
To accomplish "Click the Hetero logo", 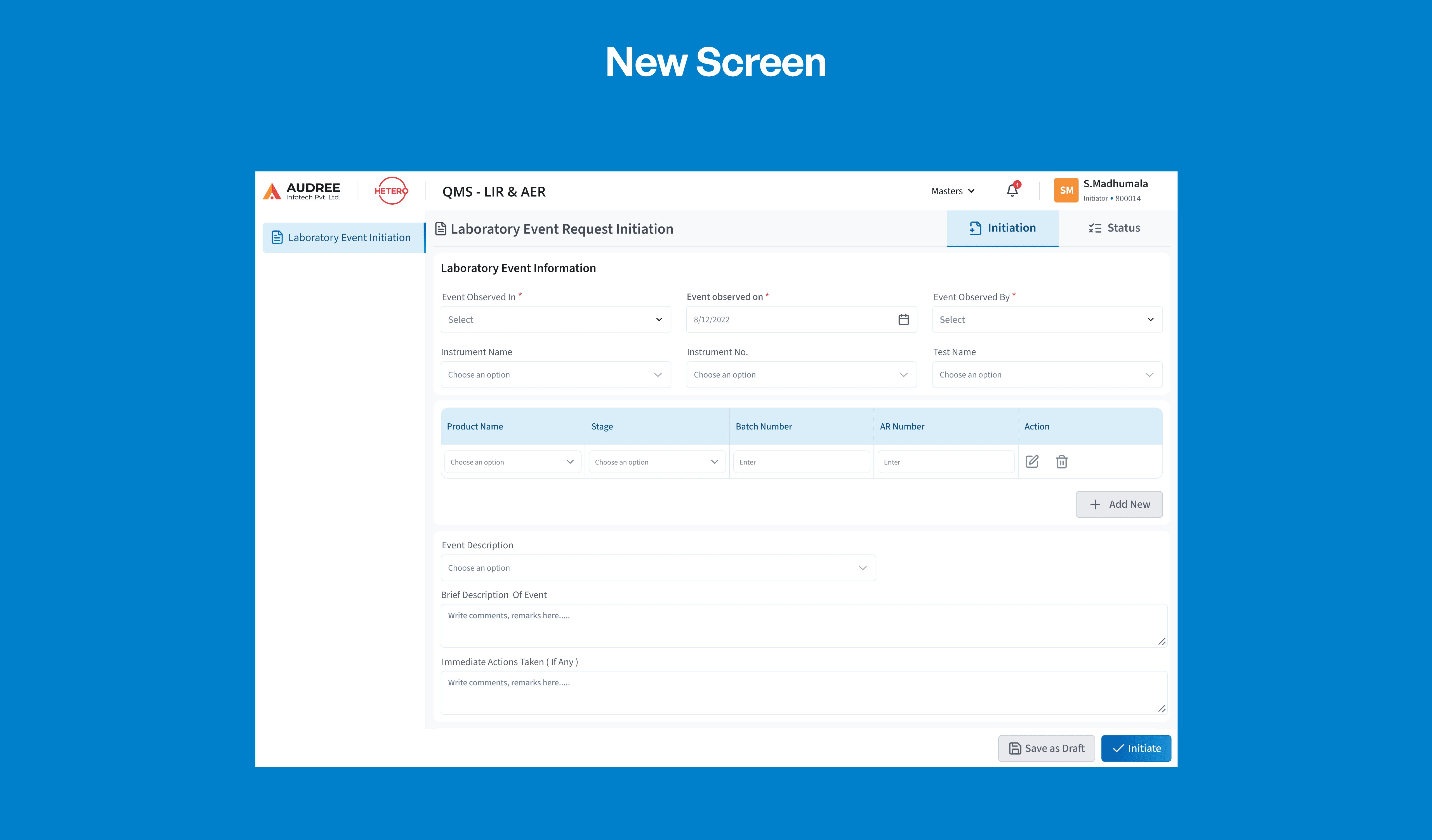I will pyautogui.click(x=391, y=191).
